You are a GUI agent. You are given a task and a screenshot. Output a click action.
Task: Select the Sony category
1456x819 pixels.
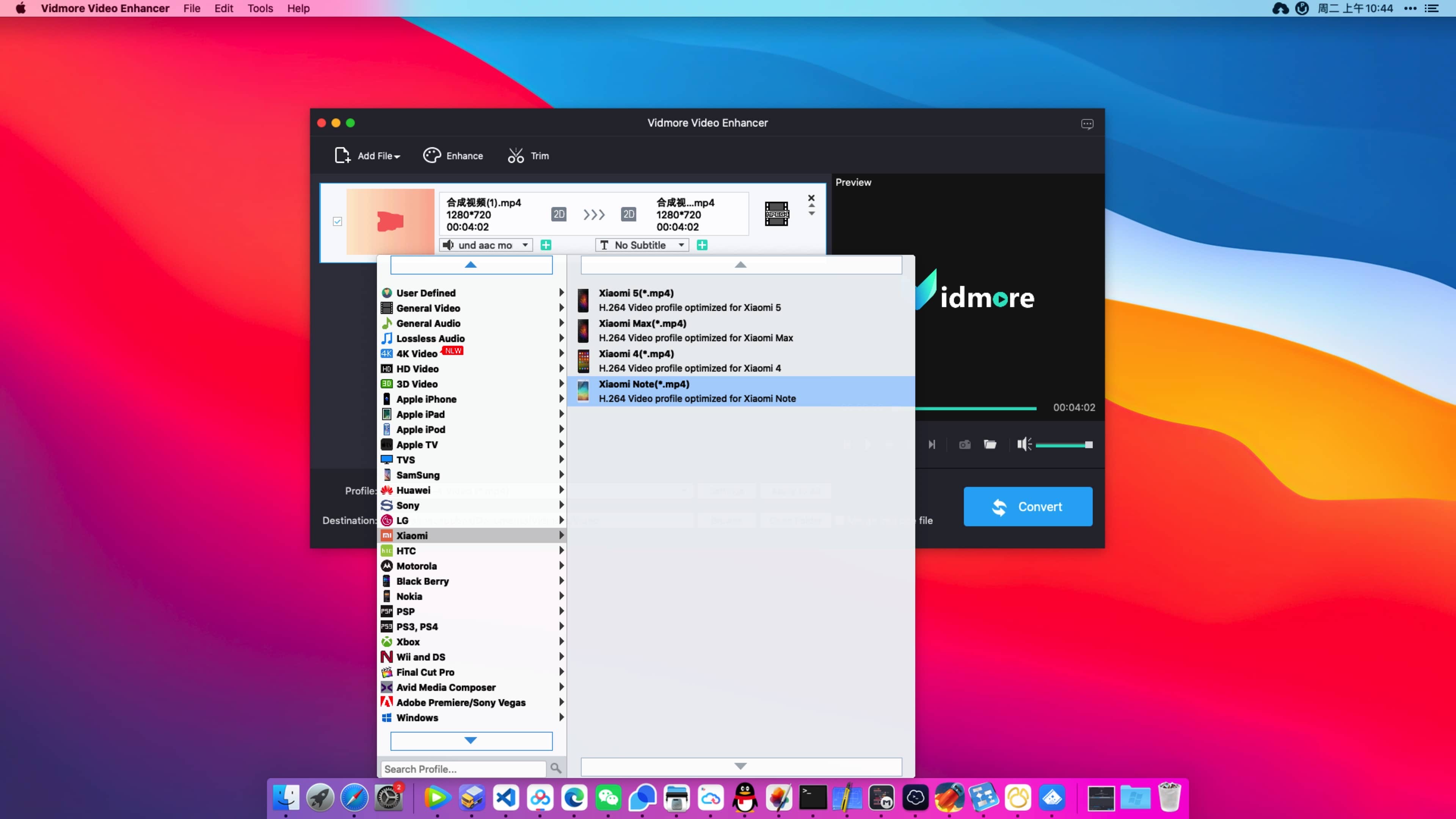tap(472, 505)
